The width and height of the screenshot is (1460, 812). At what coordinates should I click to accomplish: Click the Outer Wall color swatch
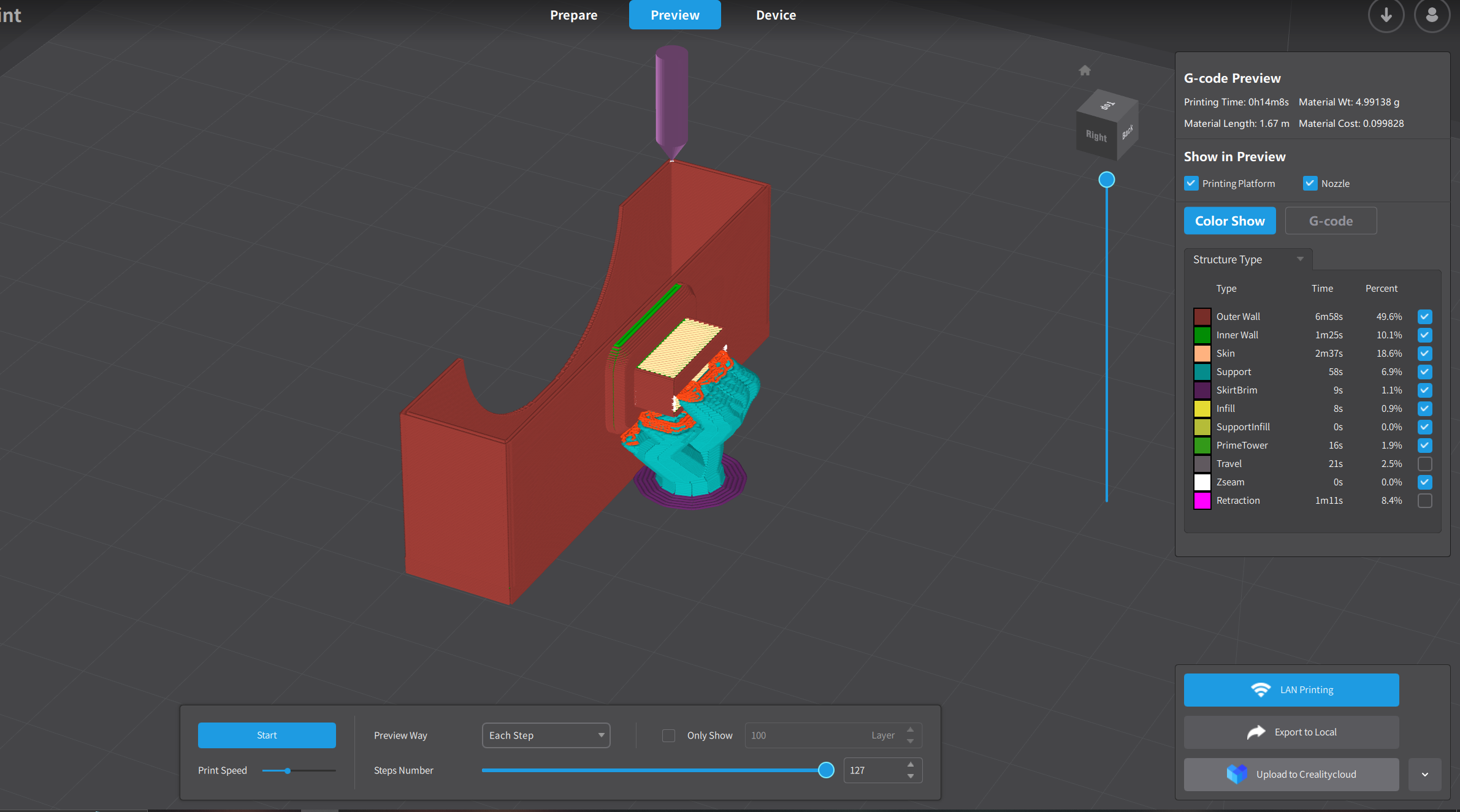pyautogui.click(x=1202, y=317)
